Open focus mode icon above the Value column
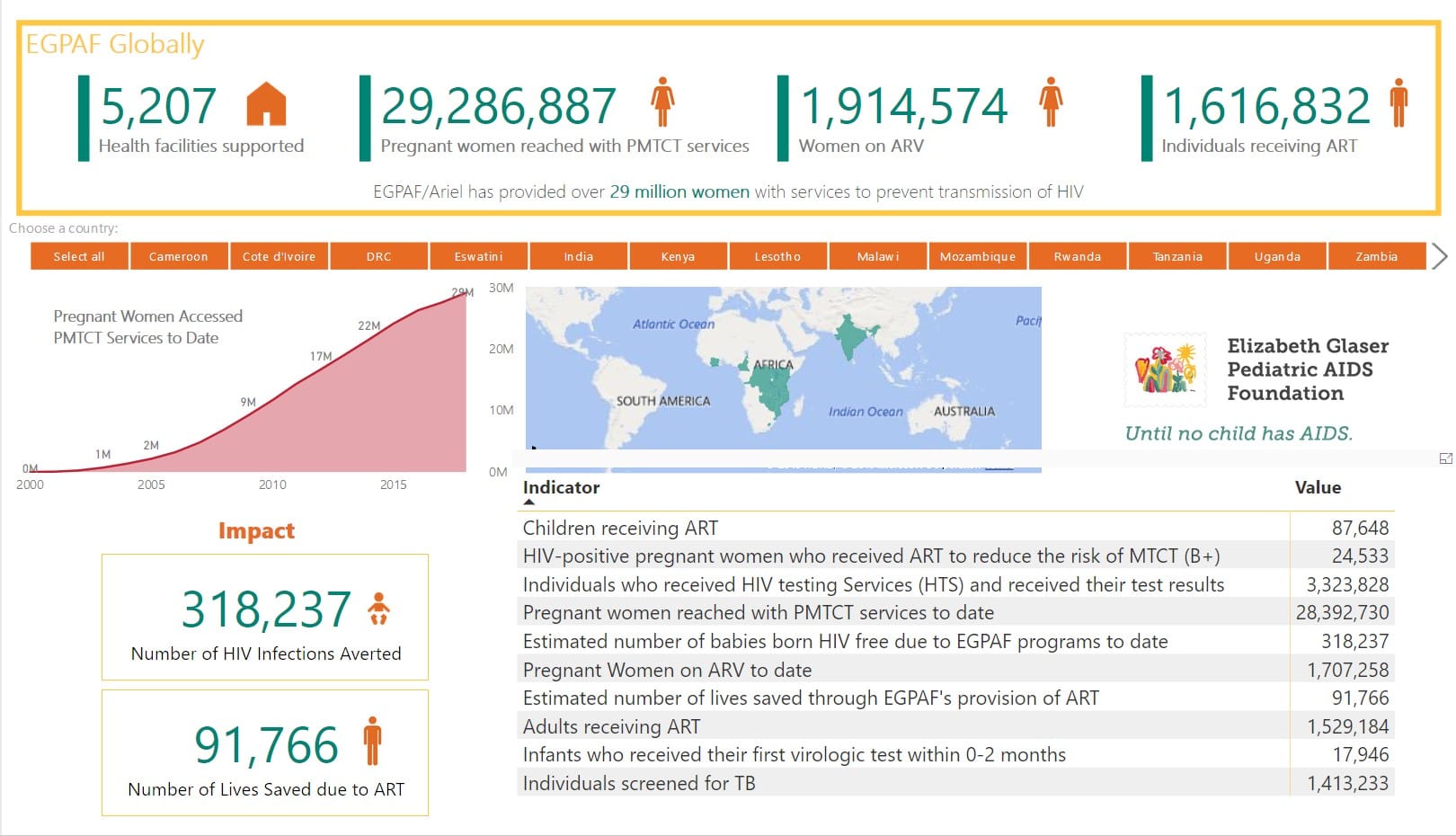This screenshot has width=1456, height=836. (1445, 458)
